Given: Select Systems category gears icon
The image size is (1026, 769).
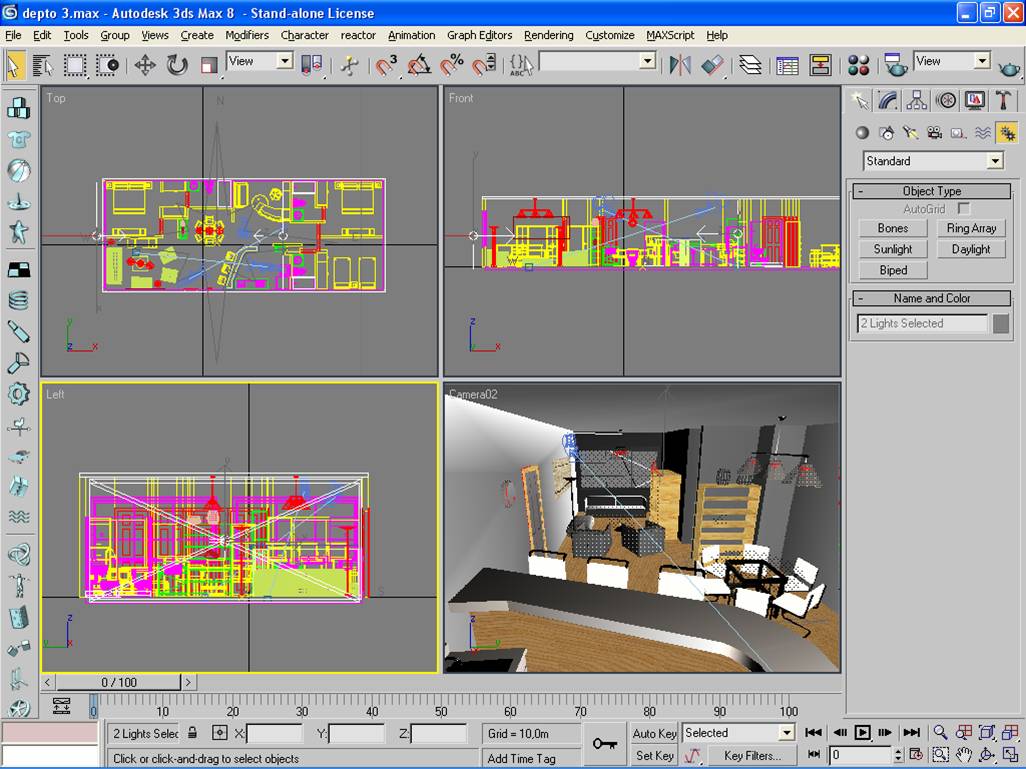Looking at the screenshot, I should click(1007, 133).
